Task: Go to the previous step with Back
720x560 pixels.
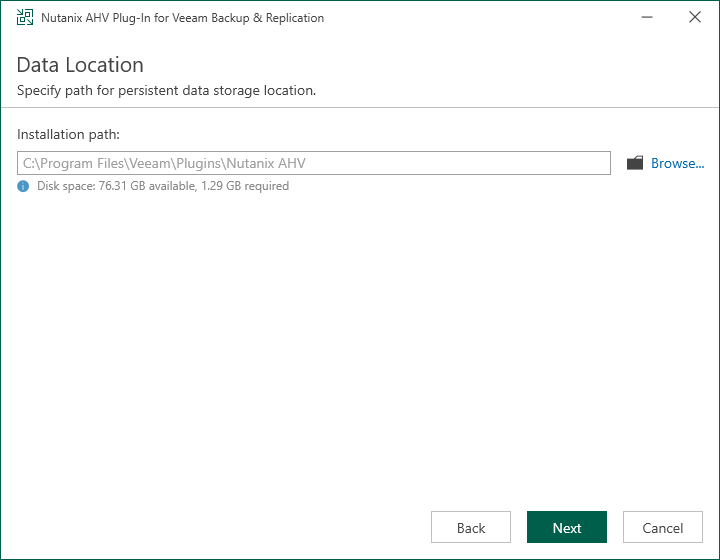Action: [x=471, y=528]
